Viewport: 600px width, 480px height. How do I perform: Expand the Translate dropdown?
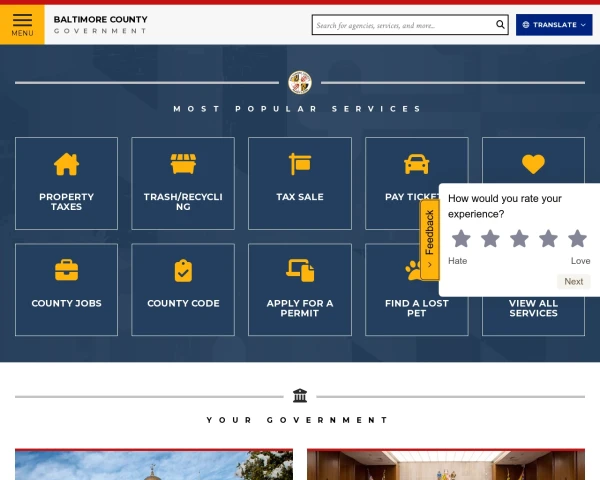554,25
